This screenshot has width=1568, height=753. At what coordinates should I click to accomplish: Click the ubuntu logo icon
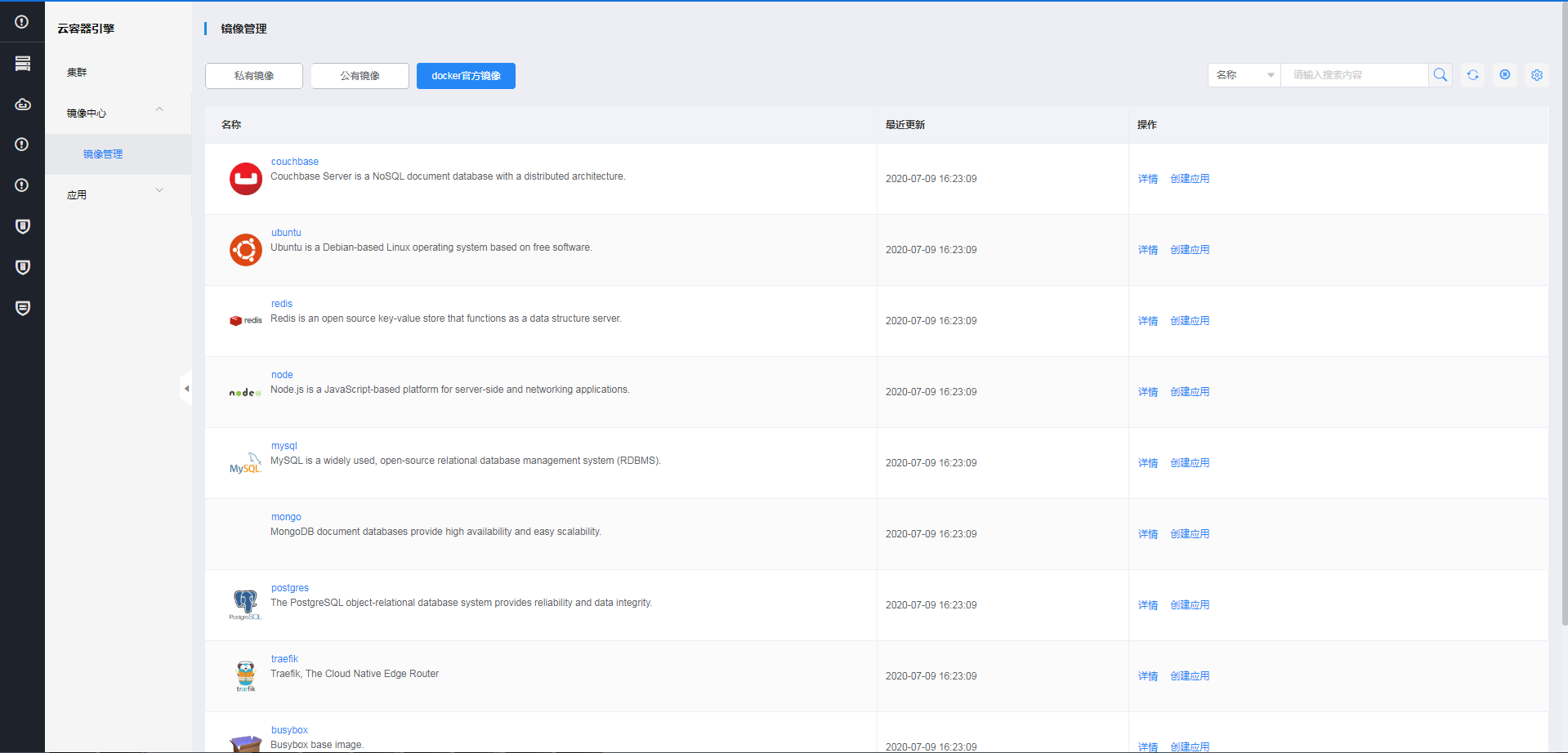point(245,250)
